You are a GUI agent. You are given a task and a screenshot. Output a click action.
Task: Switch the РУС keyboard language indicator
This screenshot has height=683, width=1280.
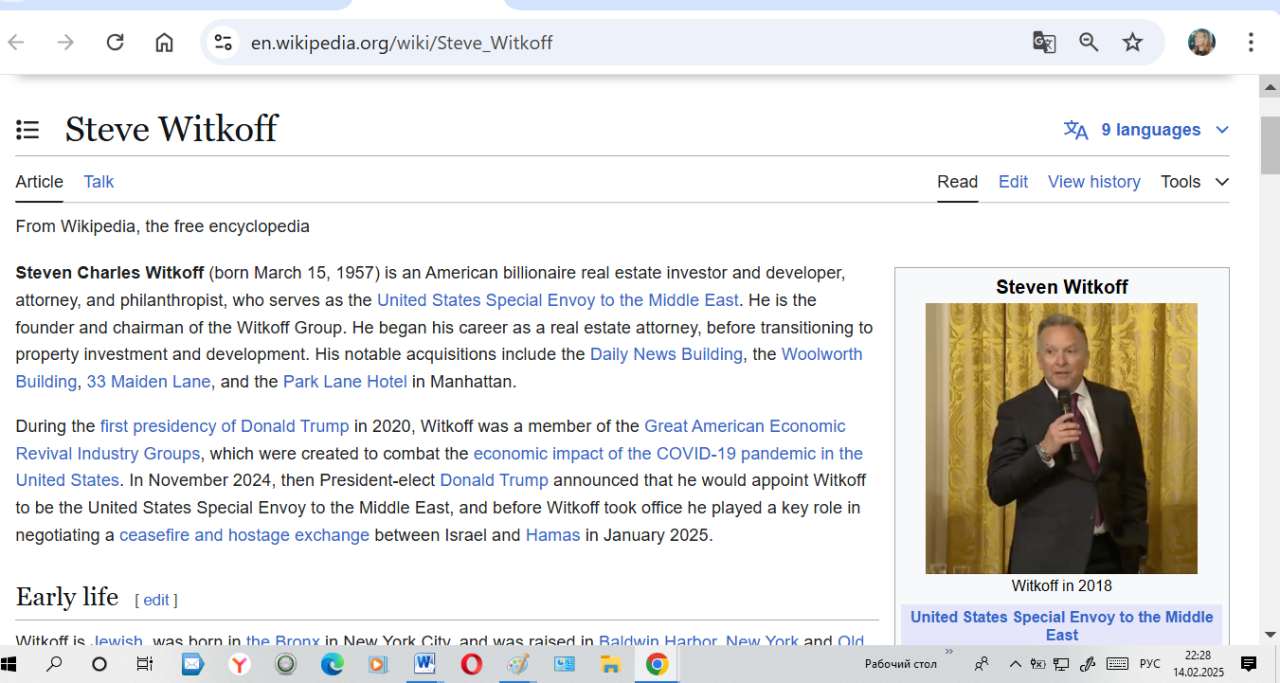(1150, 664)
